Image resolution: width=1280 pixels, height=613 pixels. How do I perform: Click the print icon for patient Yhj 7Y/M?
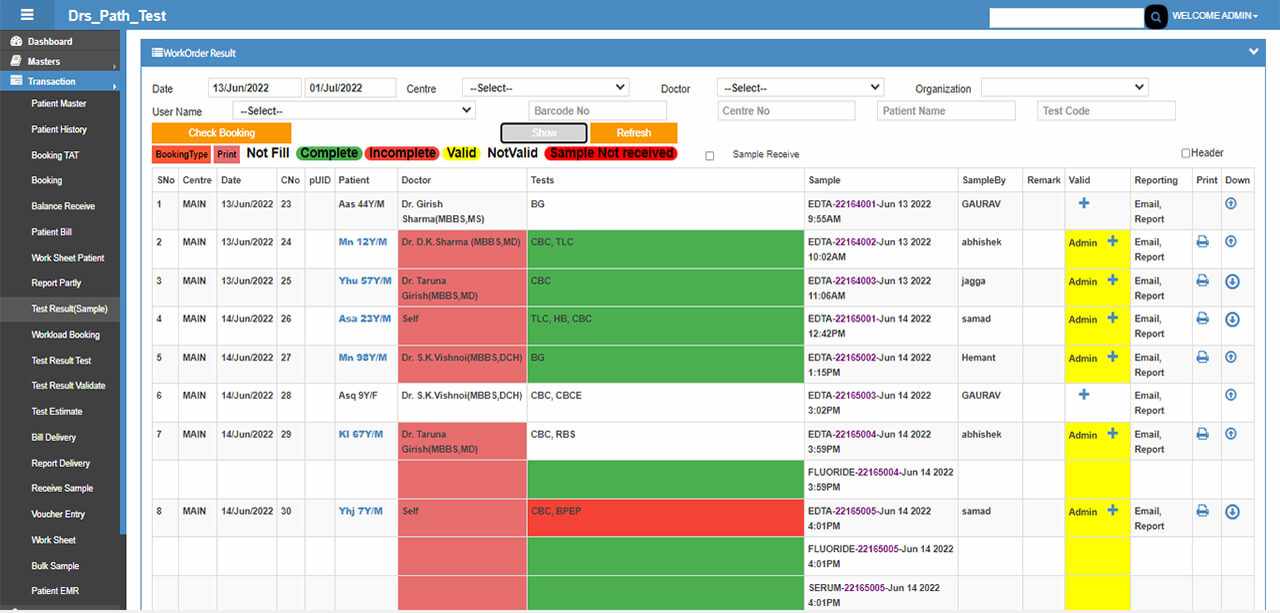point(1203,511)
